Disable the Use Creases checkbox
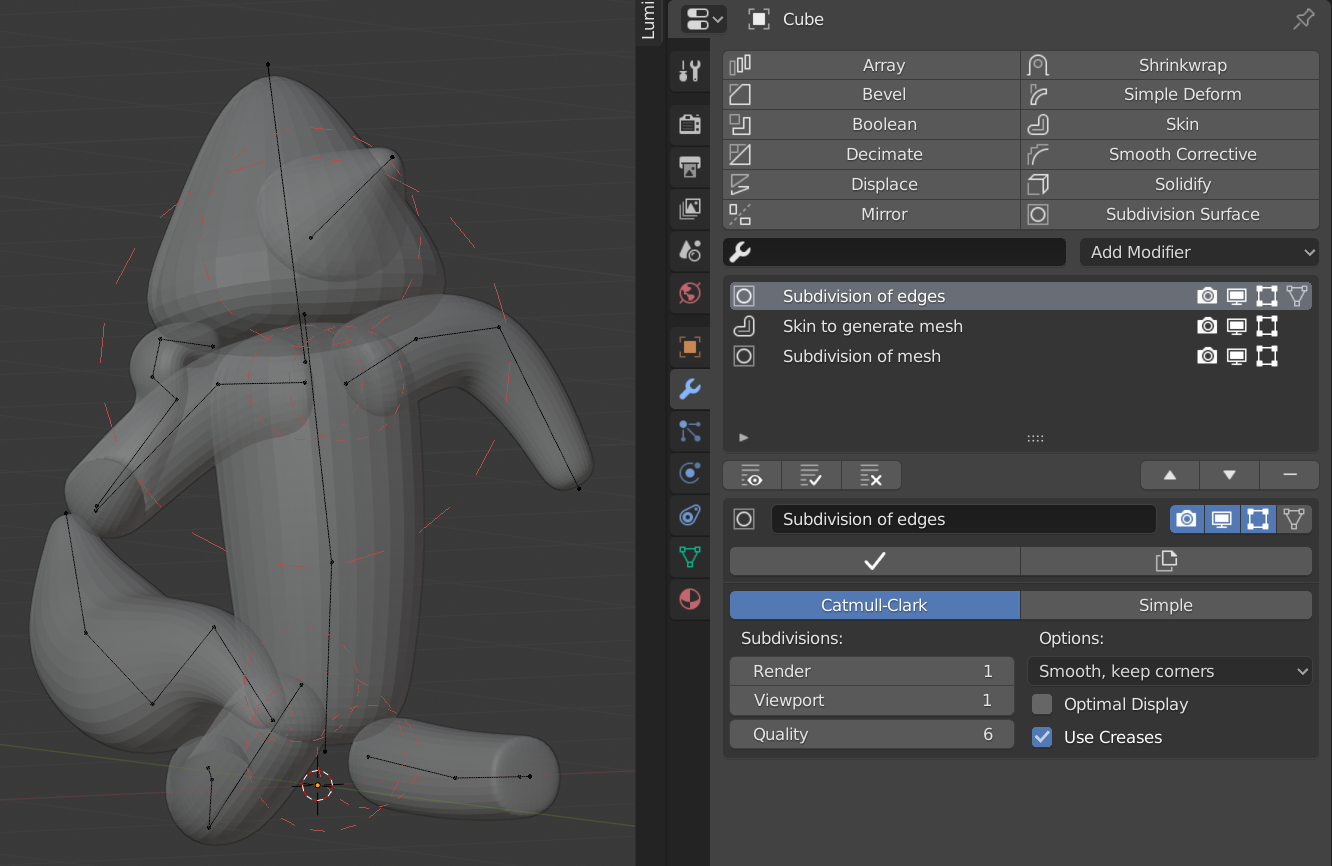This screenshot has width=1332, height=866. pyautogui.click(x=1041, y=737)
